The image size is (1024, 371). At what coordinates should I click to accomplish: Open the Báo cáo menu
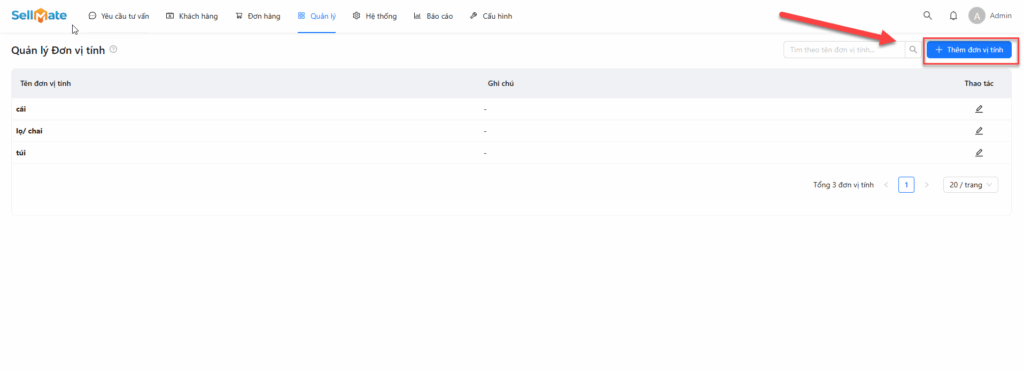(x=433, y=16)
